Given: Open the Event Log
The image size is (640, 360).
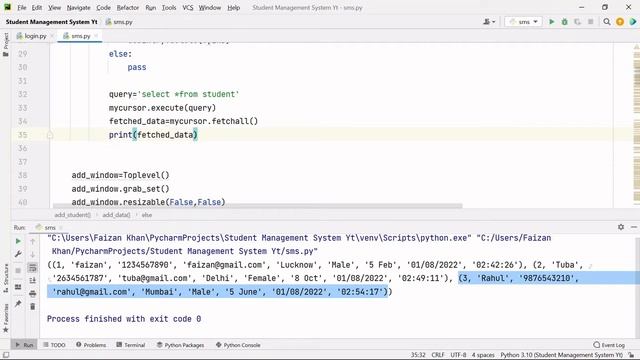Looking at the screenshot, I should [609, 345].
